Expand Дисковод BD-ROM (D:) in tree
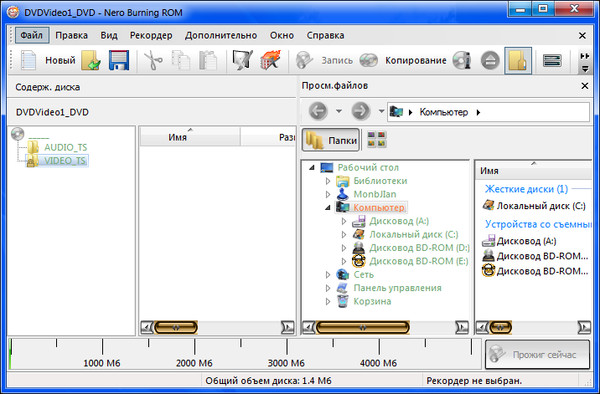 [x=344, y=248]
